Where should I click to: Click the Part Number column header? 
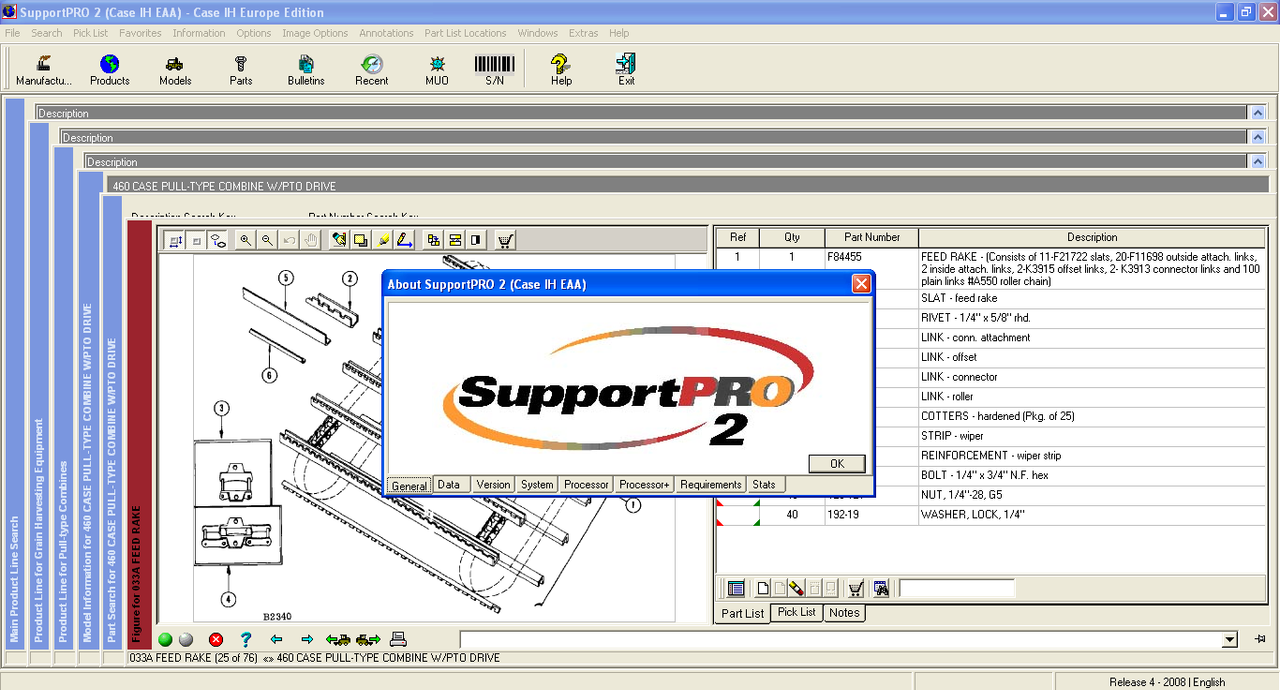pos(872,237)
